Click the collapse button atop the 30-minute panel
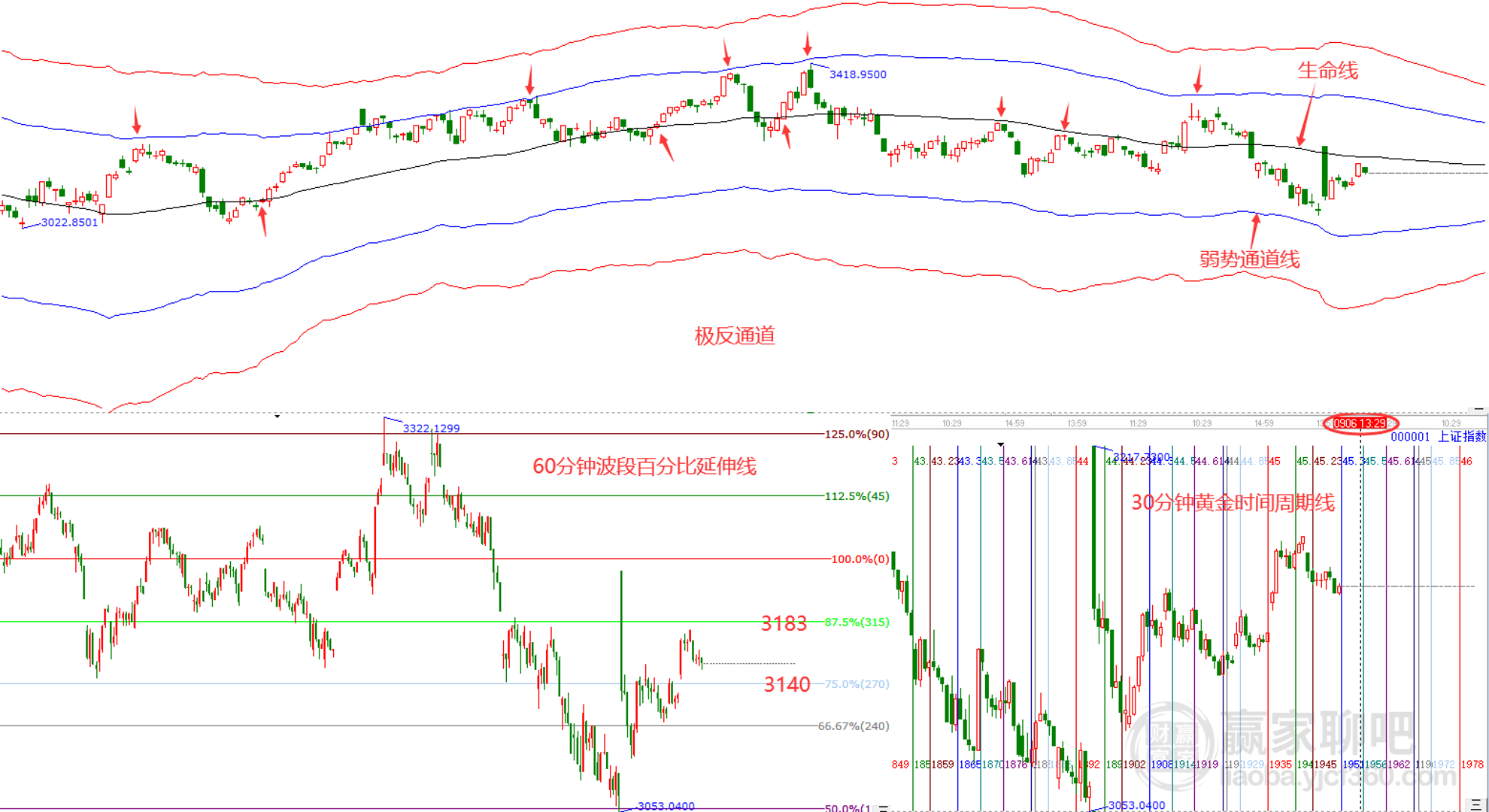This screenshot has height=812, width=1489. coord(1478,409)
